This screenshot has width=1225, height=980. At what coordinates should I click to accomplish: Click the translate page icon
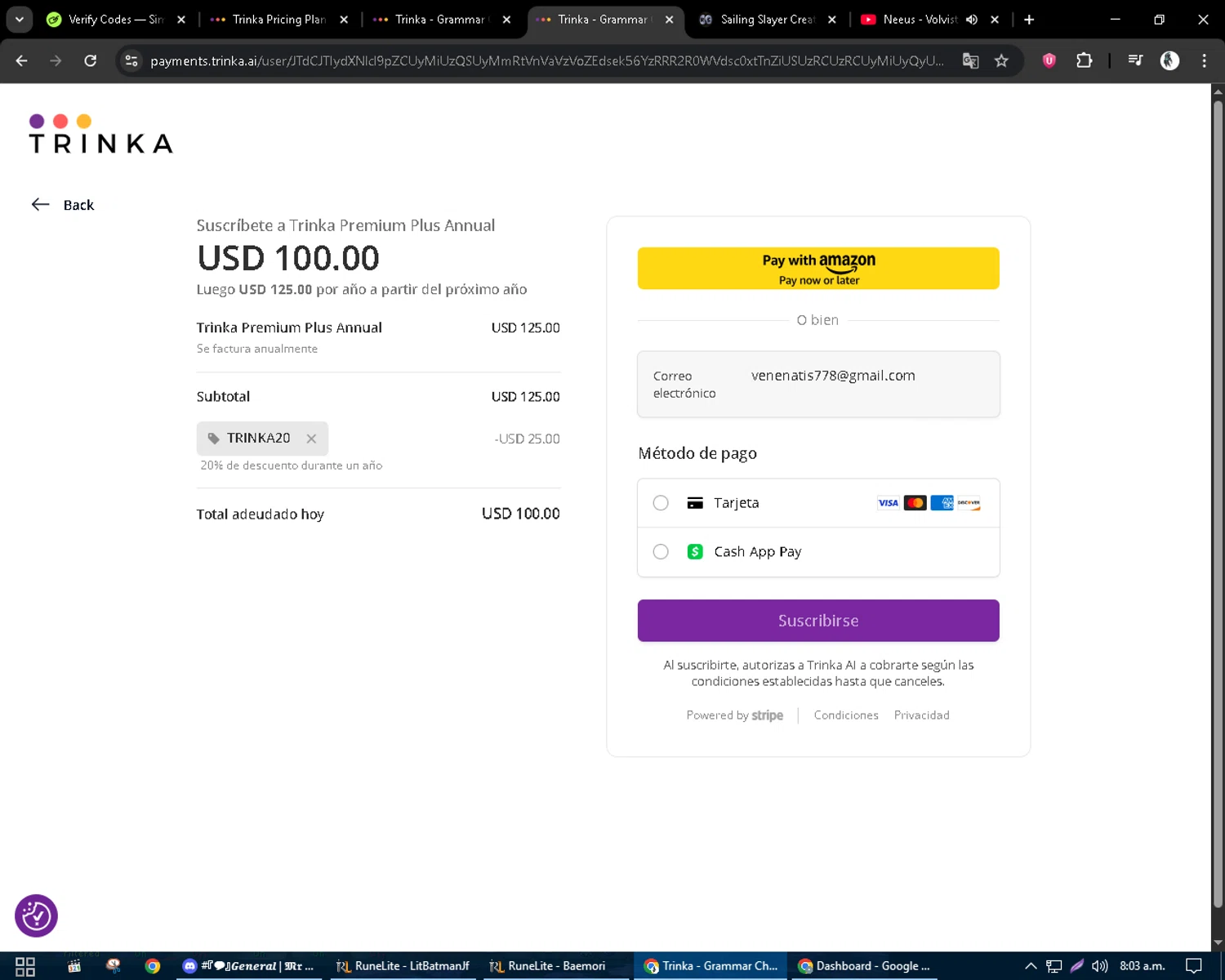pos(970,60)
